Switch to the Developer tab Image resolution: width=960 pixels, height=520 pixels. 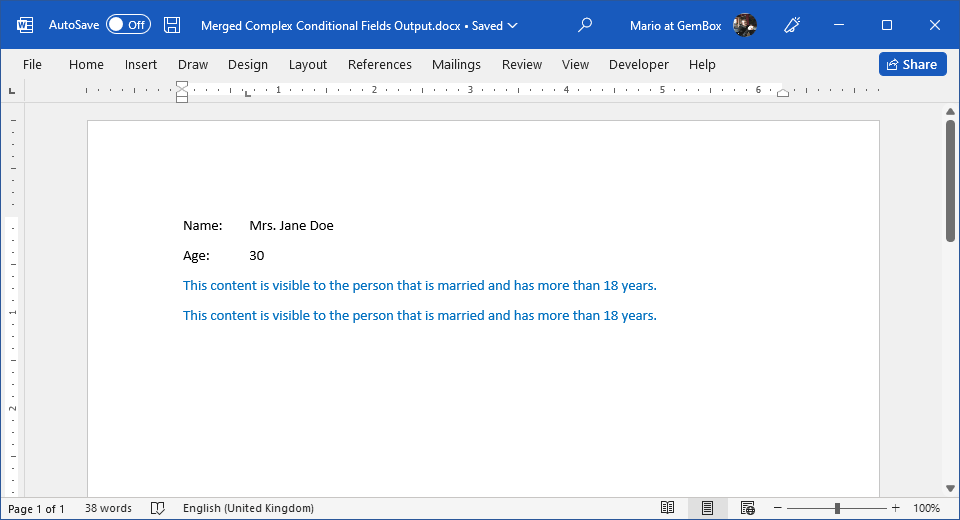tap(638, 64)
